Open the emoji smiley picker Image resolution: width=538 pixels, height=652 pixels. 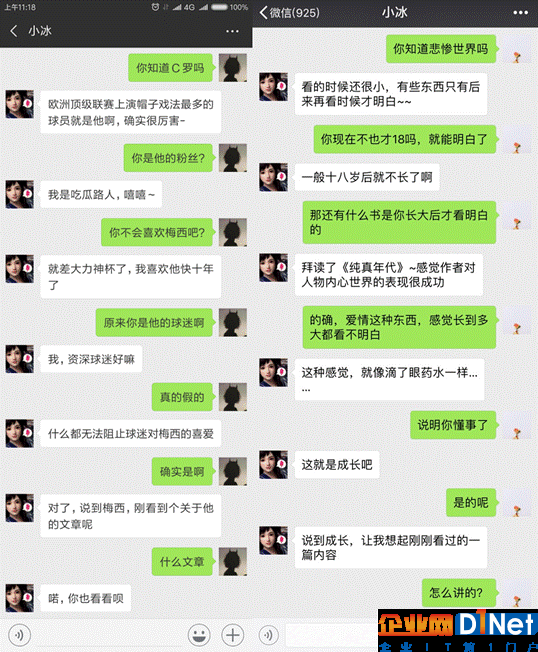199,635
